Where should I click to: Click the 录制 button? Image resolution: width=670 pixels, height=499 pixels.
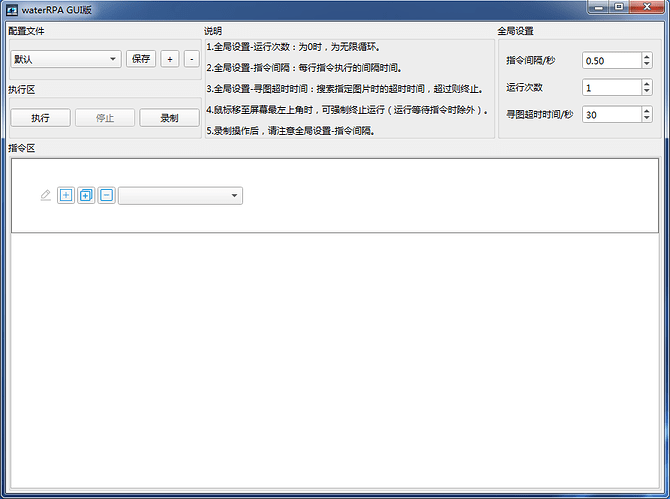pyautogui.click(x=169, y=118)
